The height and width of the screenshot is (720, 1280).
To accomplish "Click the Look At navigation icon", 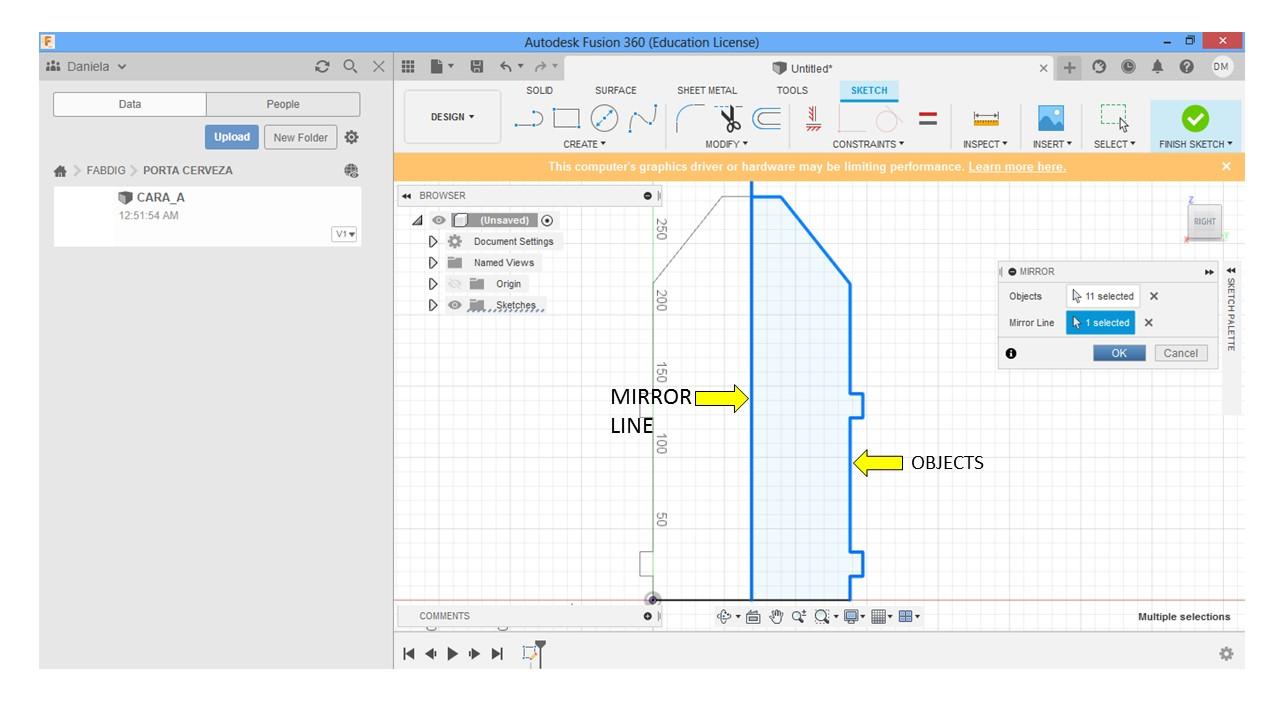I will pos(753,617).
